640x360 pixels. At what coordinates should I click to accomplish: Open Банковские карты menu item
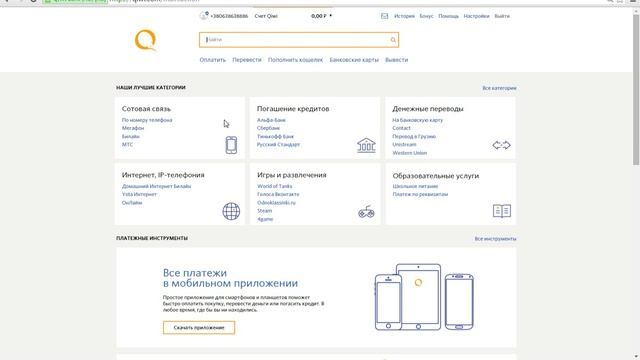coord(354,60)
